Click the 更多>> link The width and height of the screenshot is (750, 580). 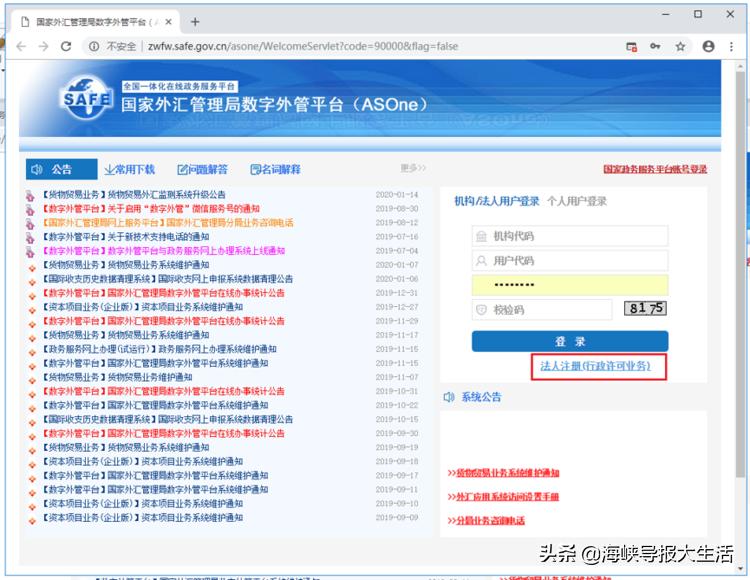coord(413,168)
